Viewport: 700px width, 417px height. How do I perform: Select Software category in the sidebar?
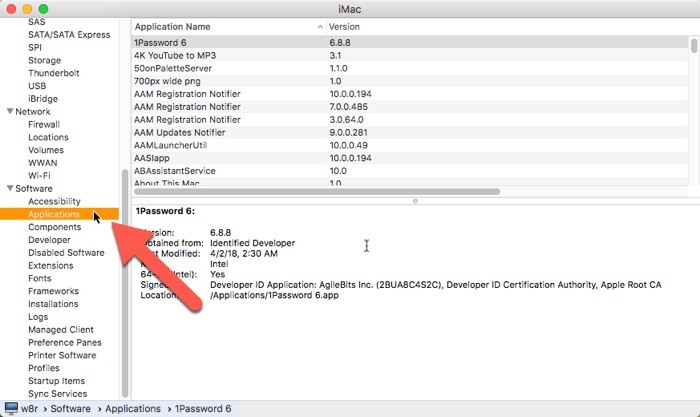34,188
